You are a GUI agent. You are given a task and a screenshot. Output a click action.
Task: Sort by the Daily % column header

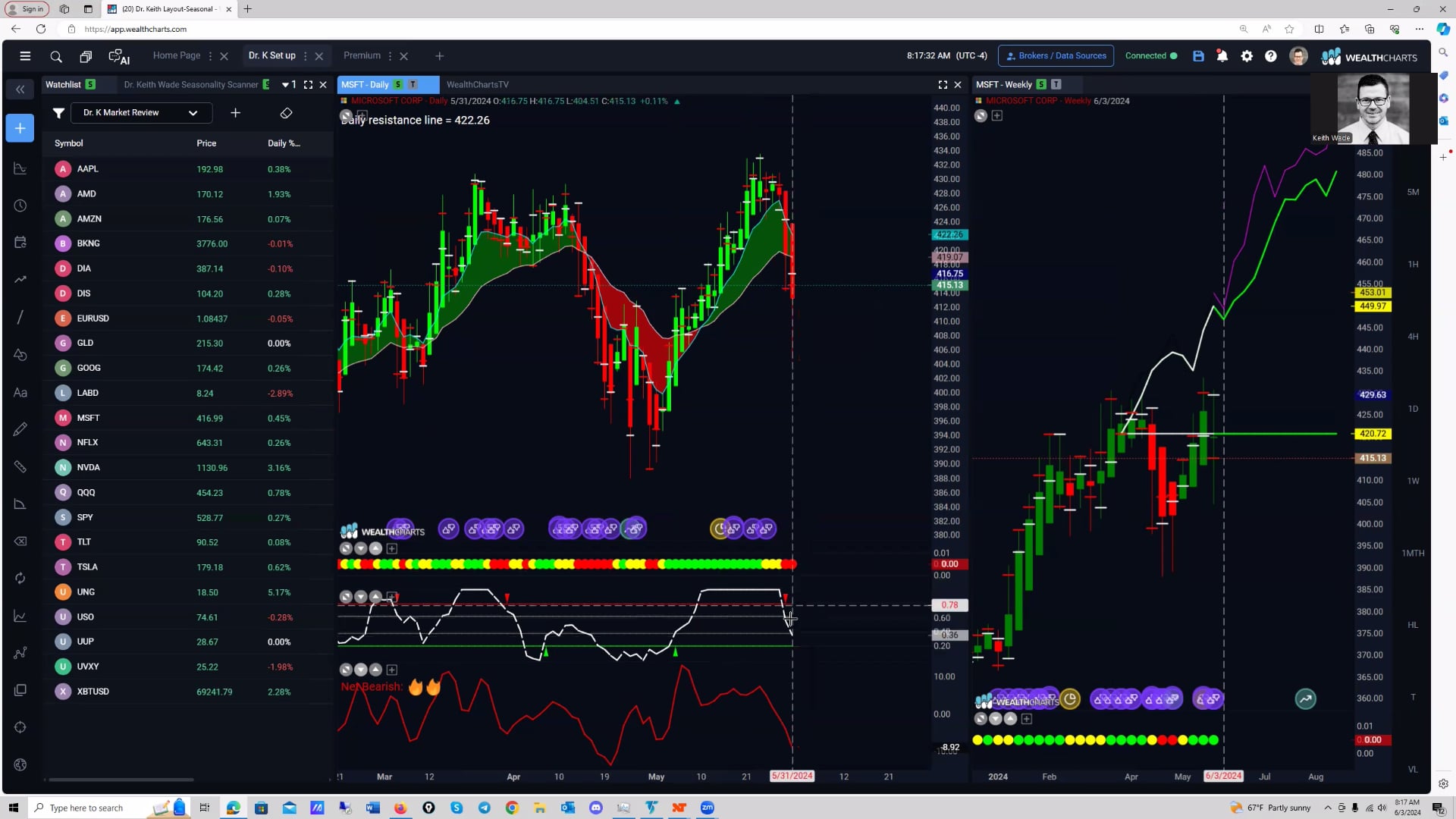pyautogui.click(x=284, y=143)
